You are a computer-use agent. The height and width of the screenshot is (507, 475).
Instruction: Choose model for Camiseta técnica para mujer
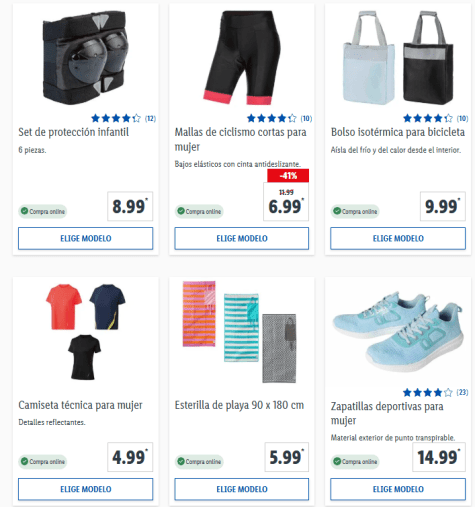point(86,489)
